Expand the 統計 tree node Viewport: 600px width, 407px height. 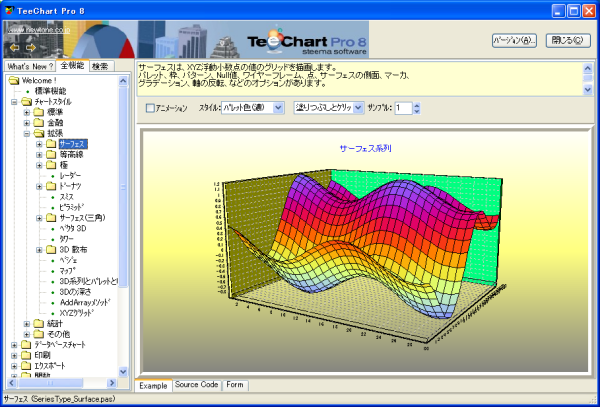(x=27, y=324)
